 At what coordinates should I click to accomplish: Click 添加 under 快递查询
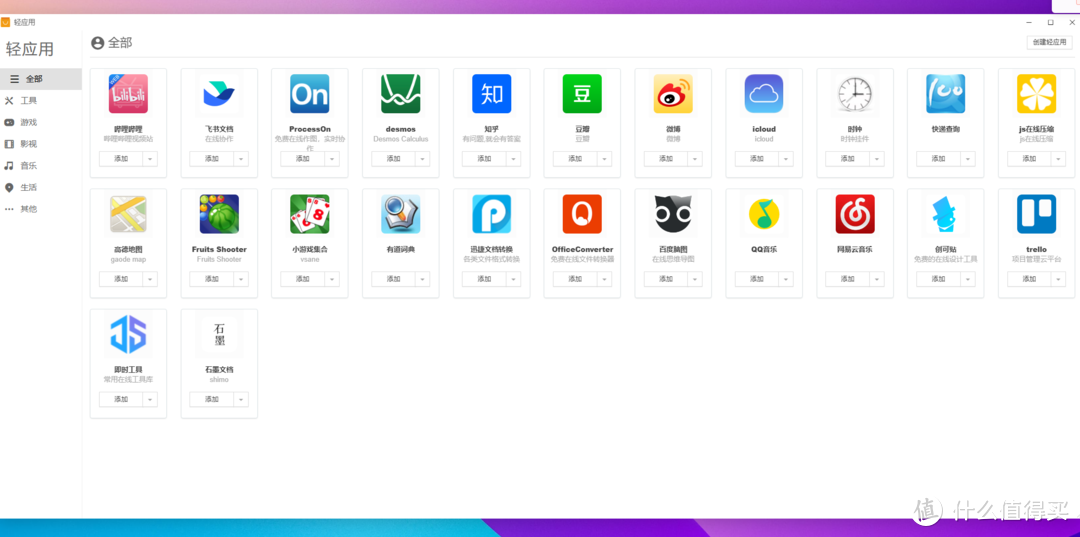pos(939,159)
